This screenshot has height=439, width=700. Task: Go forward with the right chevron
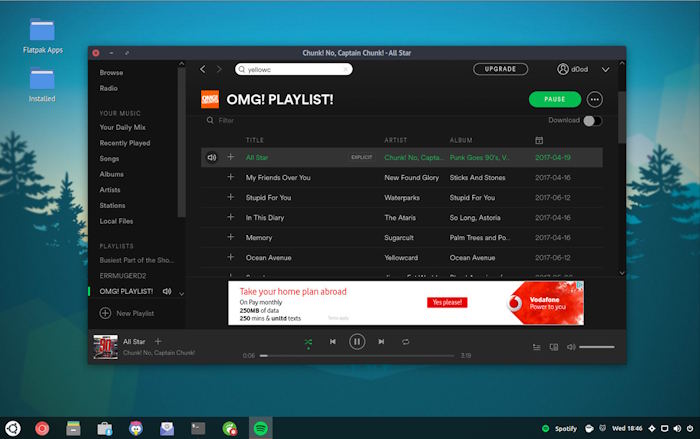(x=219, y=69)
